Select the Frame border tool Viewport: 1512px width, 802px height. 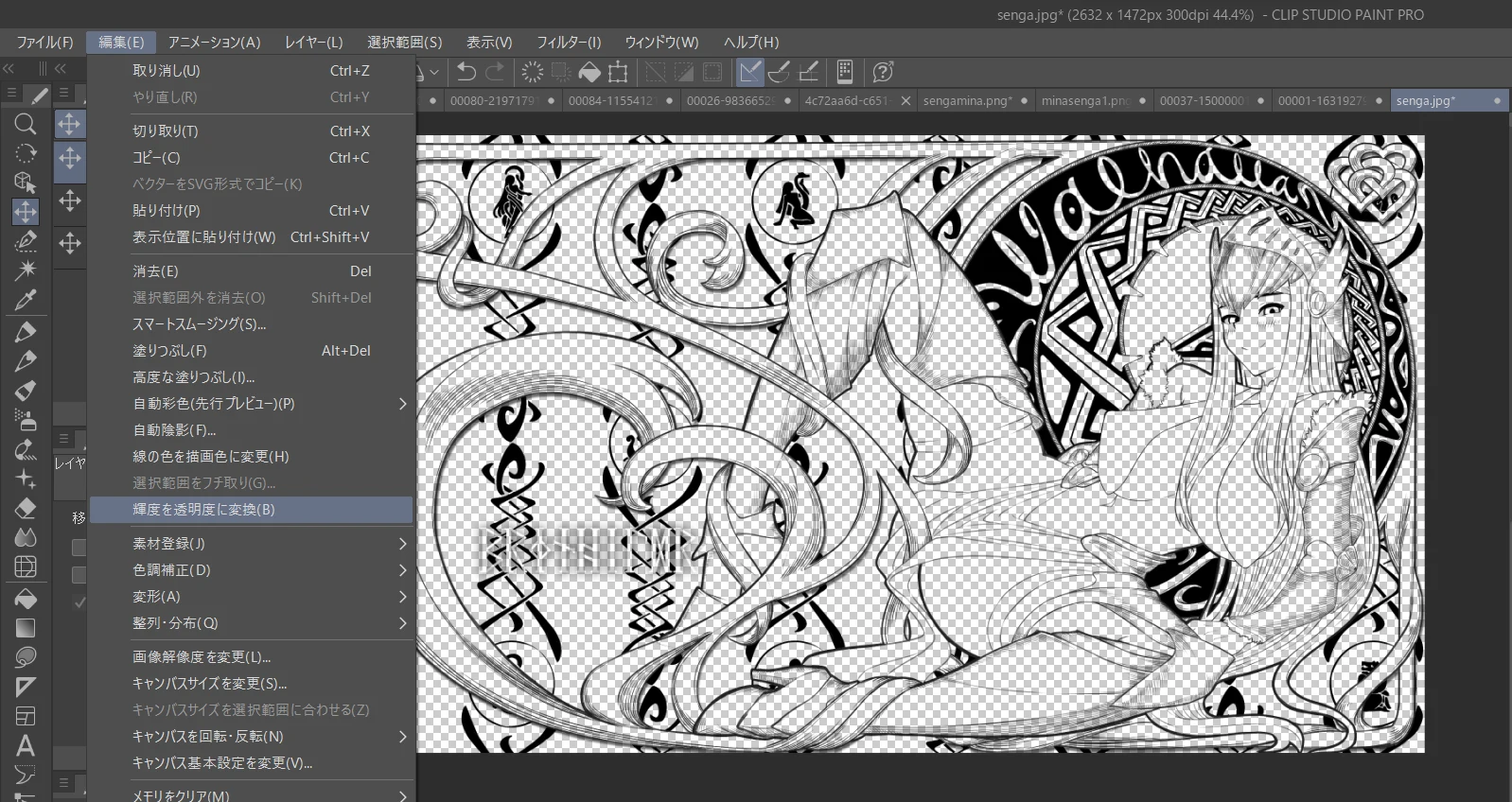pyautogui.click(x=26, y=716)
